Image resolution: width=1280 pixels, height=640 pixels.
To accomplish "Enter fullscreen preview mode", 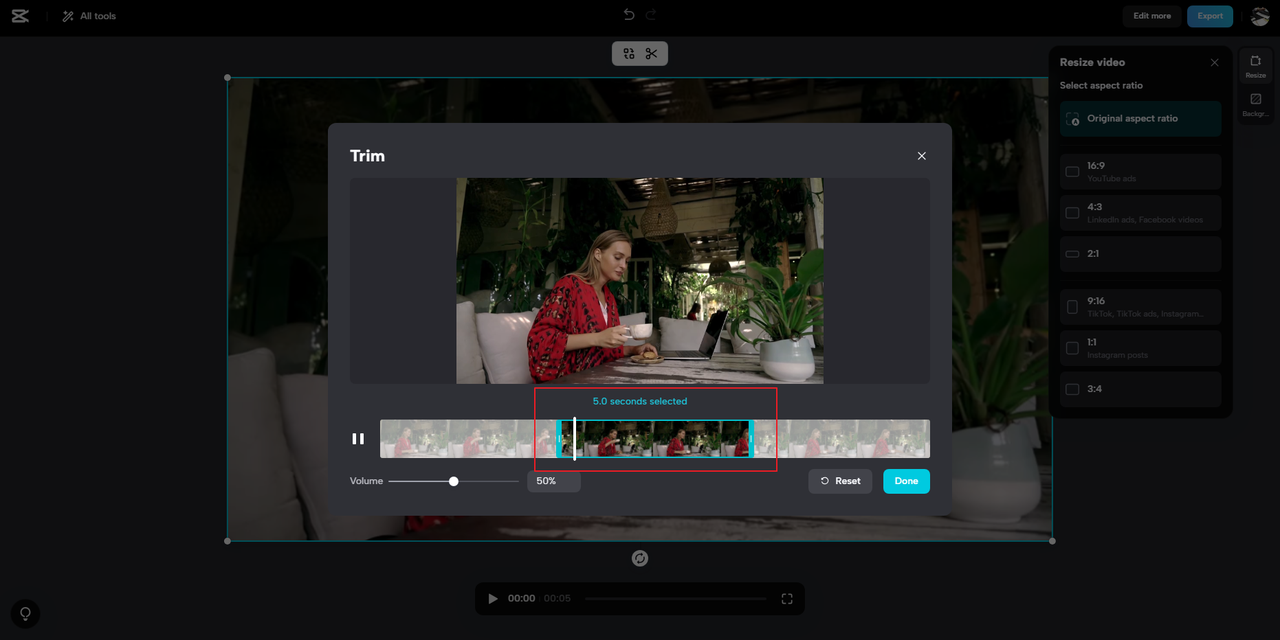I will coord(787,598).
